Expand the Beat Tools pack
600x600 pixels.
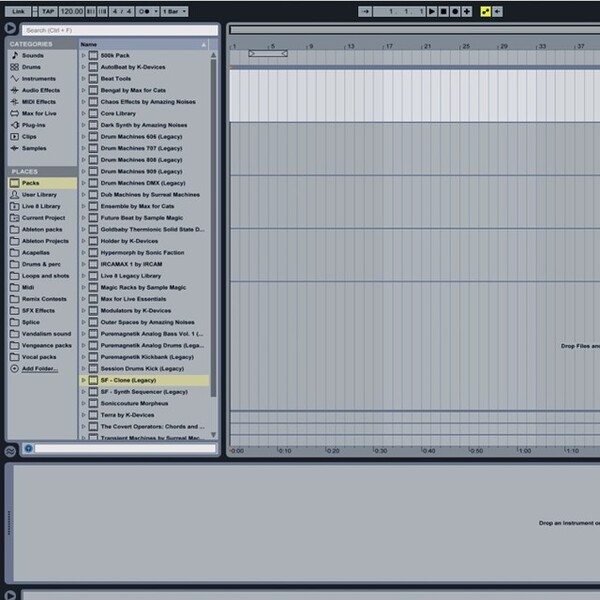[x=83, y=79]
